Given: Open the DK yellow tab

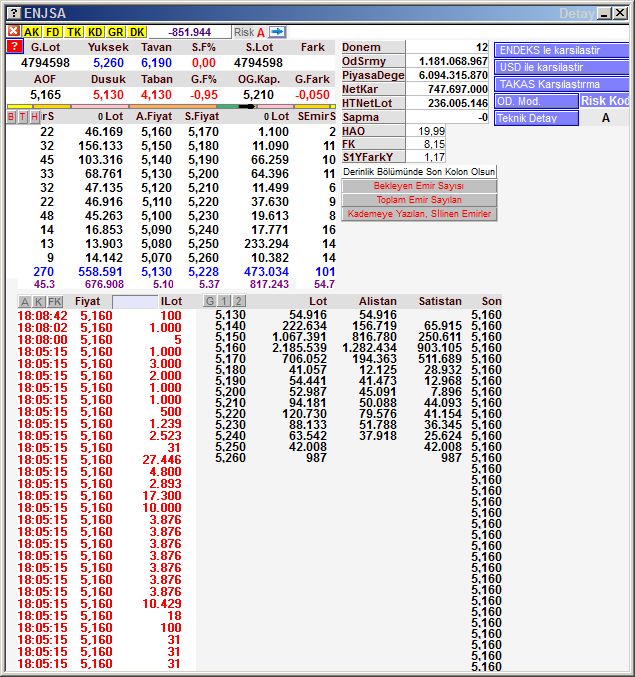Looking at the screenshot, I should (137, 32).
